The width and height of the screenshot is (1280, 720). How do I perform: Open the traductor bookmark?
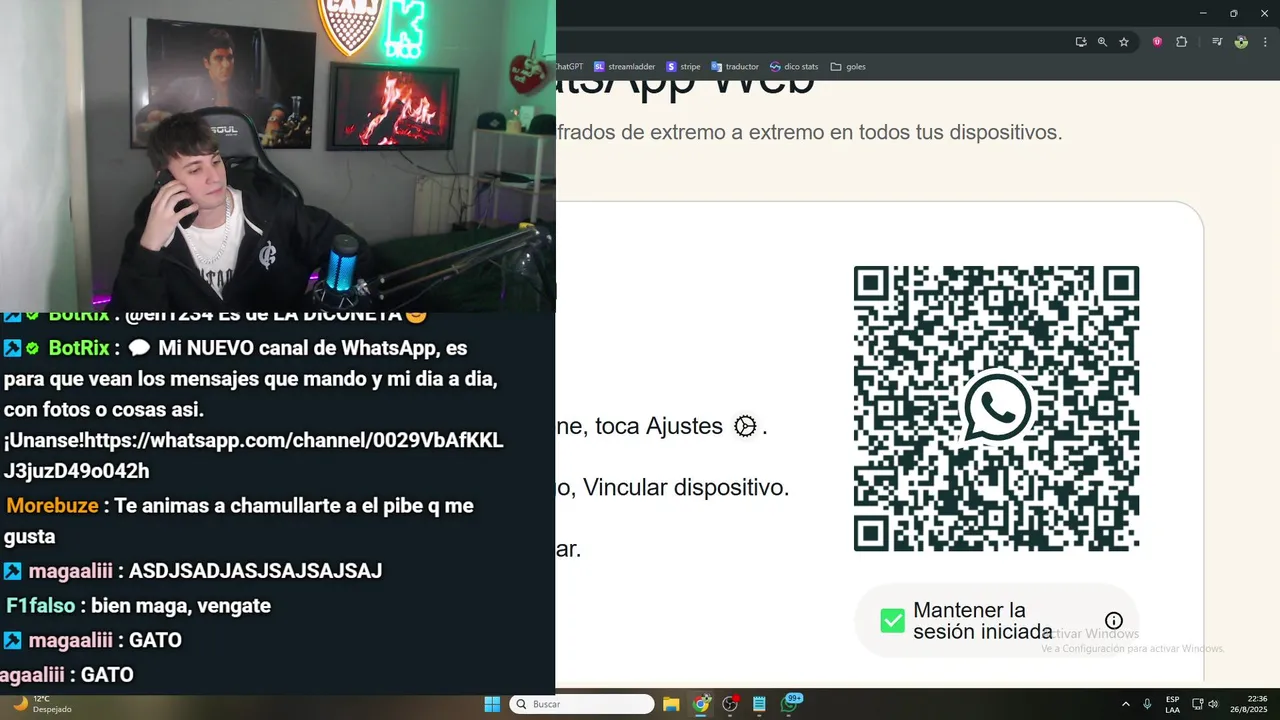pos(735,67)
